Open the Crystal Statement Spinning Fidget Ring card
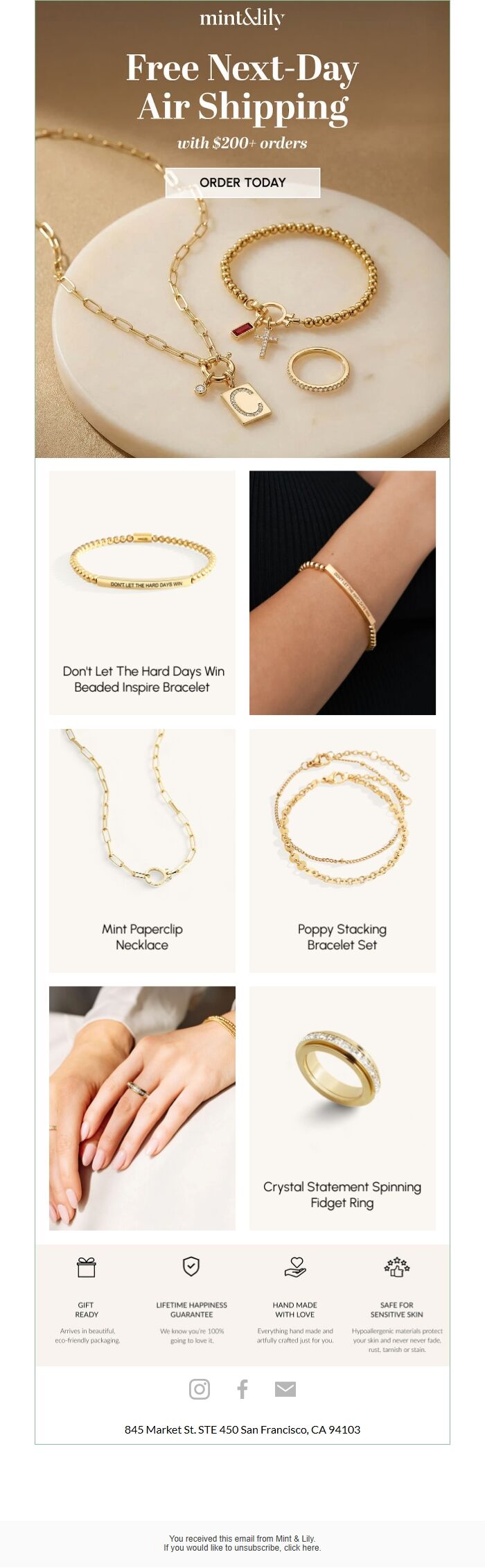 click(342, 1108)
